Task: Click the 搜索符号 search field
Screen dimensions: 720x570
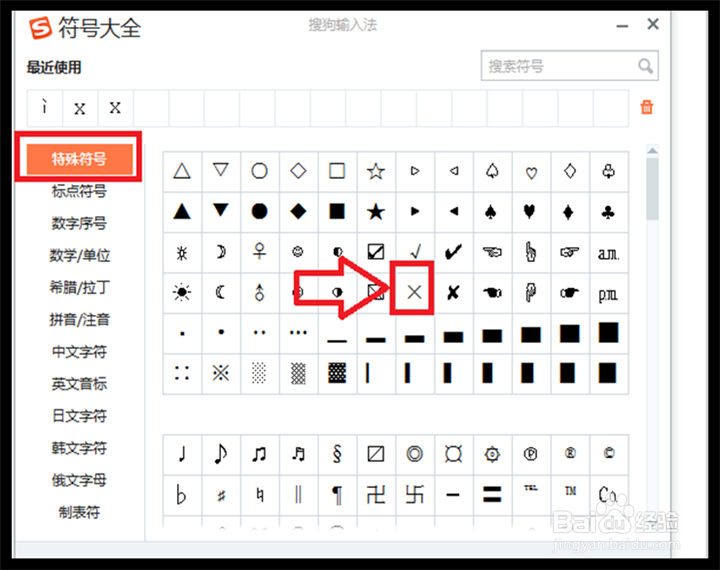Action: coord(569,66)
